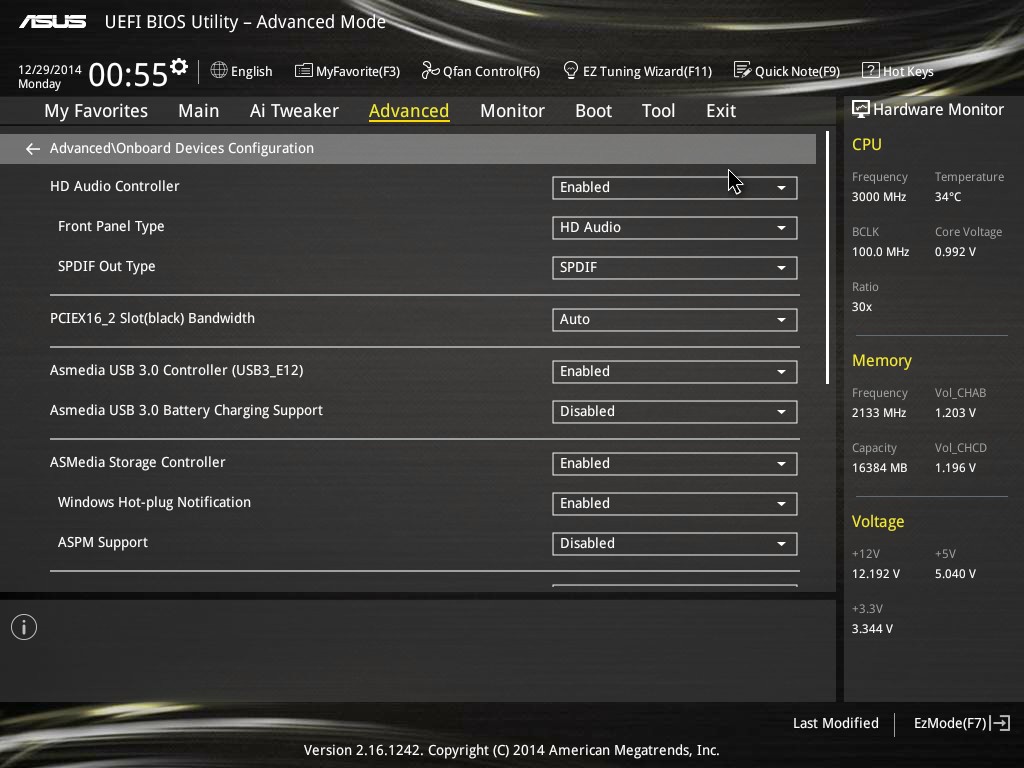Viewport: 1024px width, 768px height.
Task: Click the Qfan Control fan icon
Action: [x=430, y=71]
